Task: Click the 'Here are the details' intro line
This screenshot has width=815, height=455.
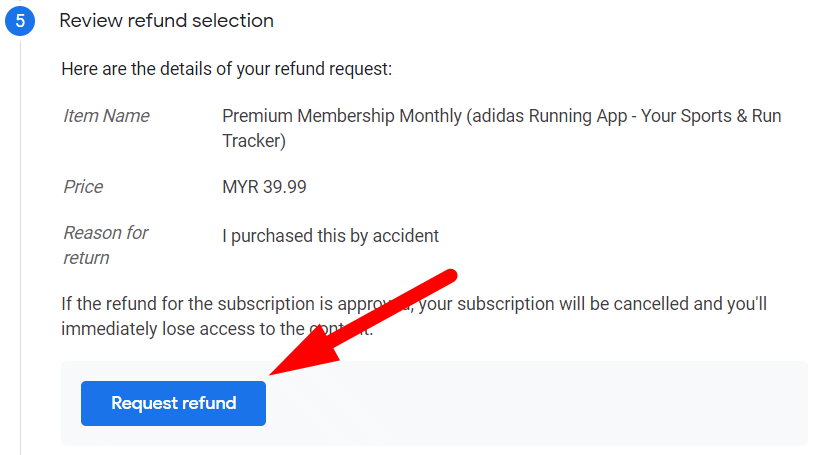Action: point(227,69)
